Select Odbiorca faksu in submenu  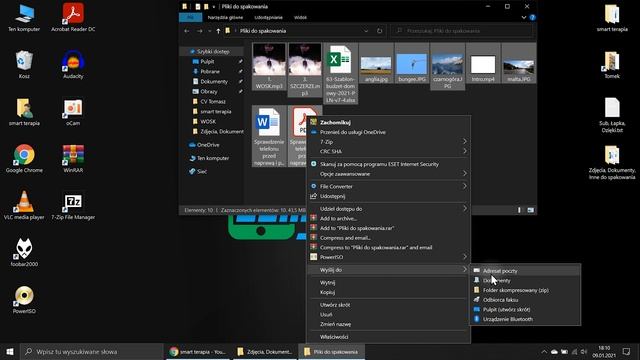[525, 300]
